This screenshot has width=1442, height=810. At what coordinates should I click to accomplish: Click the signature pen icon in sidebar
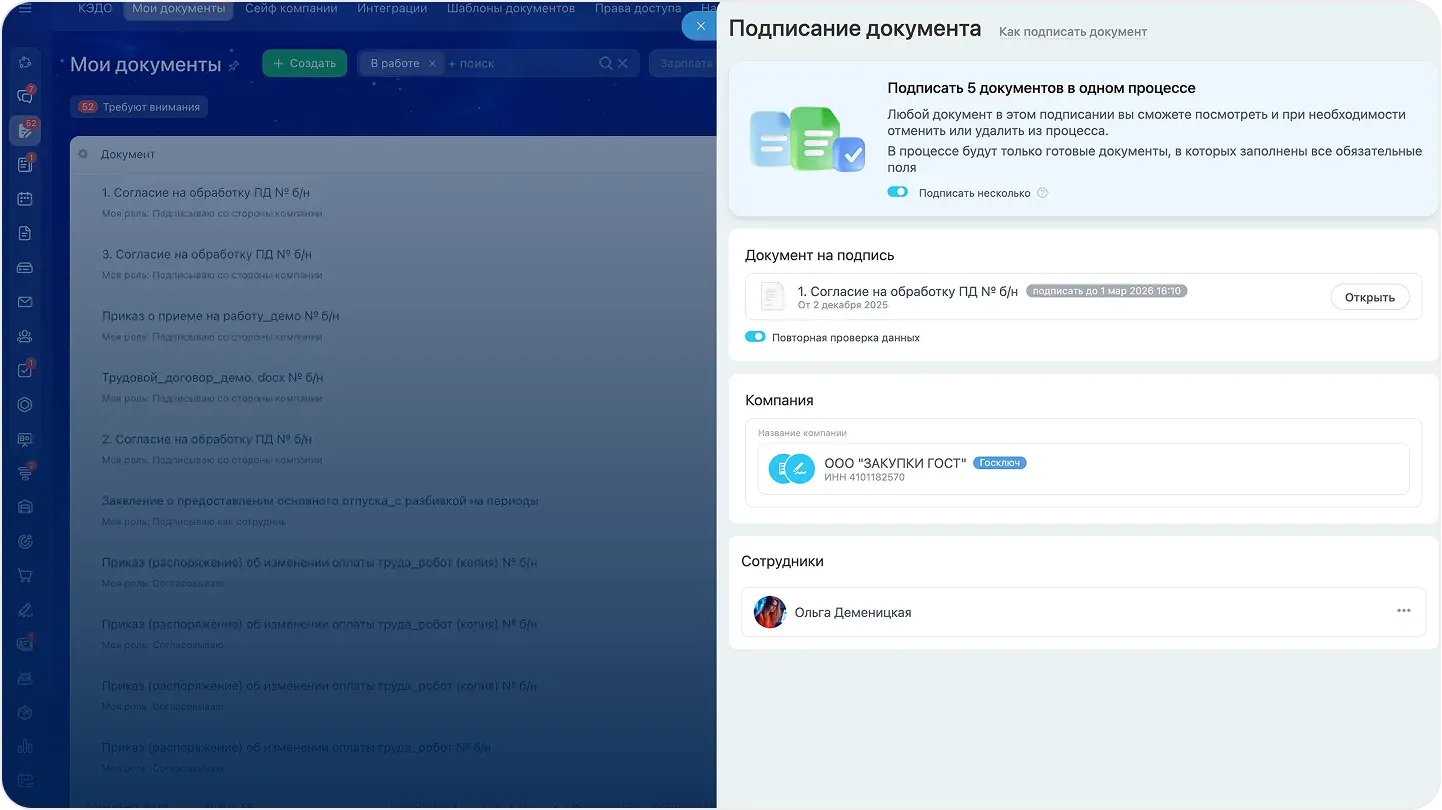[x=25, y=609]
